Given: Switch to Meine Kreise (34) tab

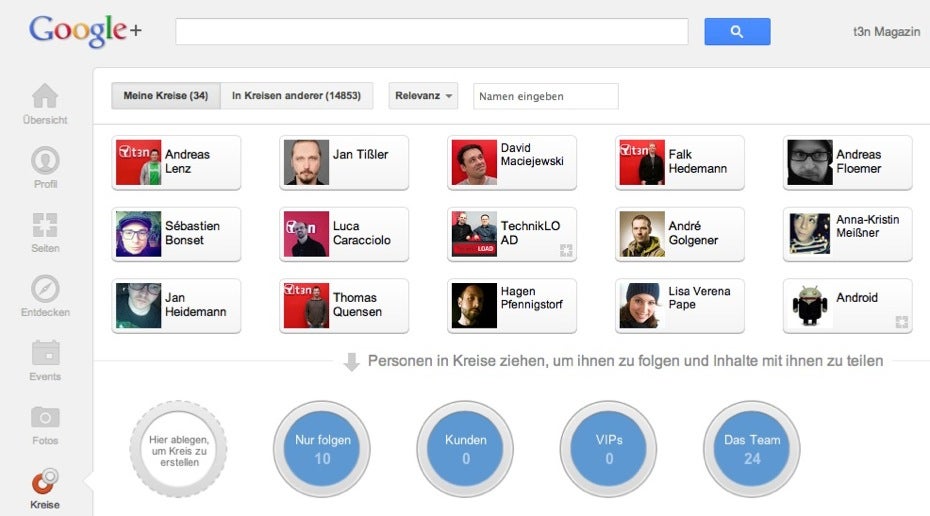Looking at the screenshot, I should [x=165, y=95].
